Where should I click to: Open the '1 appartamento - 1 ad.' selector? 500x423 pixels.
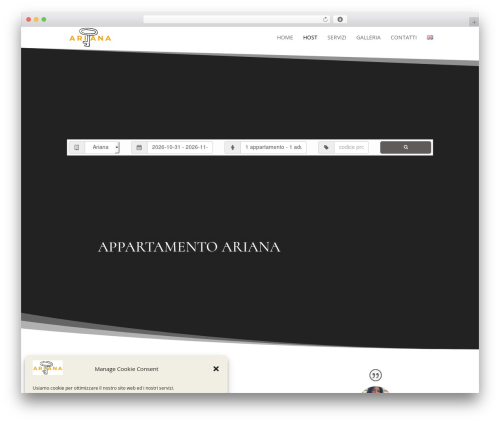(x=274, y=147)
